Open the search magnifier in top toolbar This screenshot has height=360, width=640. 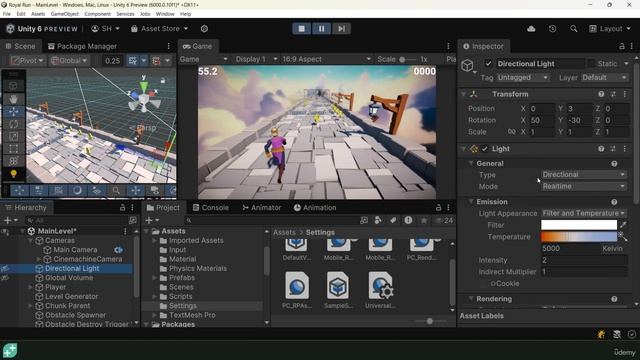click(573, 29)
